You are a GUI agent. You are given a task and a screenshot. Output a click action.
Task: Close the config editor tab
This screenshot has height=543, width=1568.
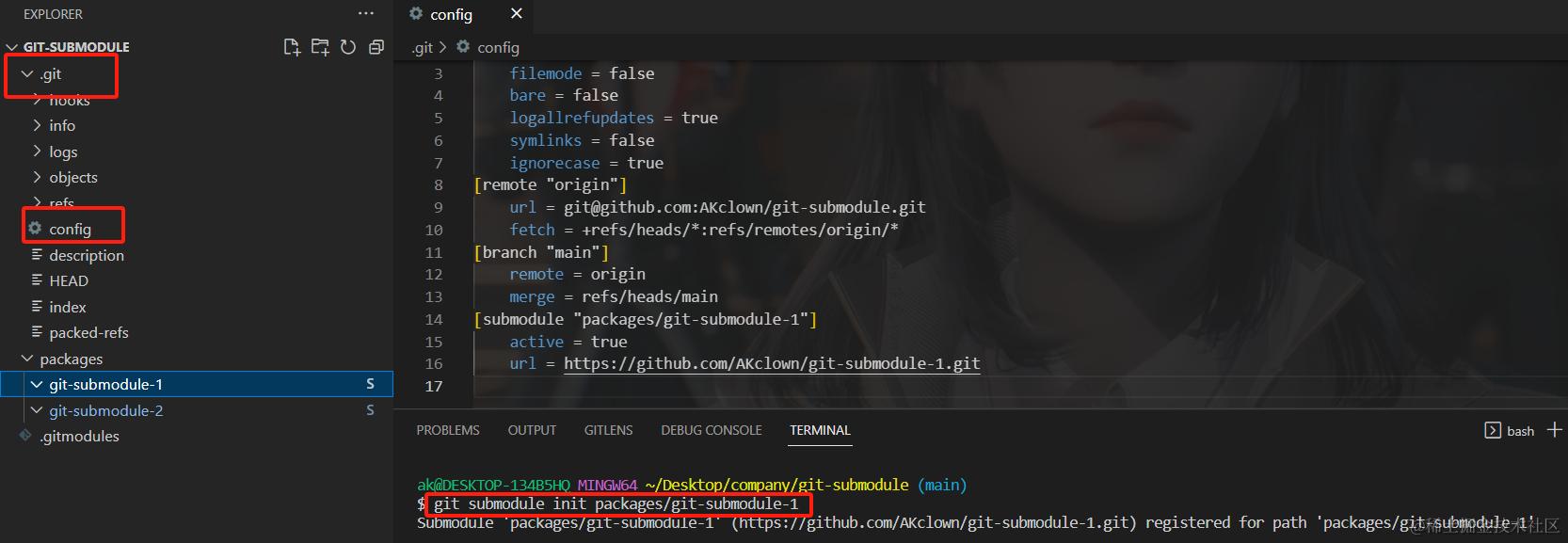(x=516, y=13)
